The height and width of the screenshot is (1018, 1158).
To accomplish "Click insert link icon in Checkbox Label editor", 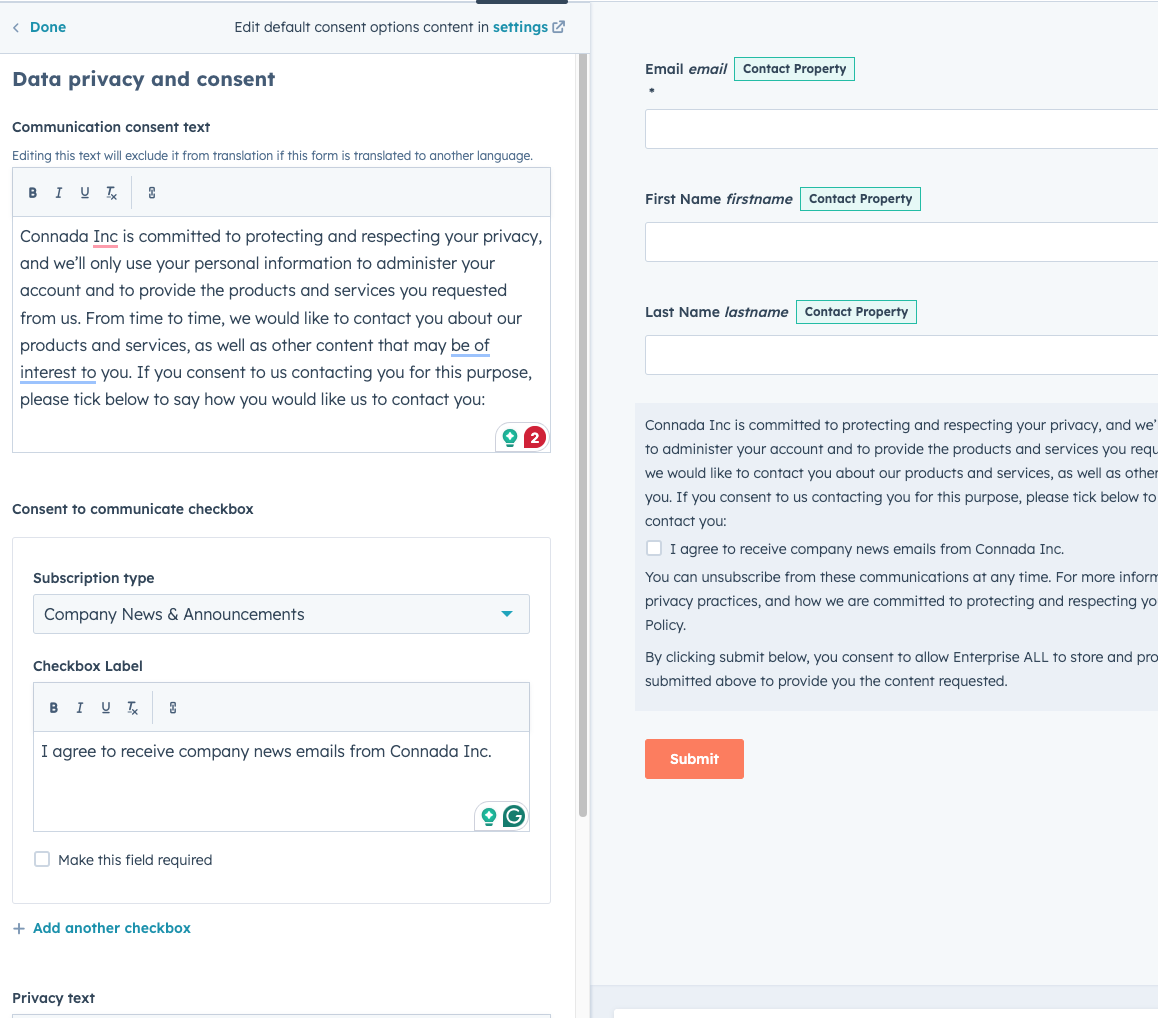I will point(173,708).
